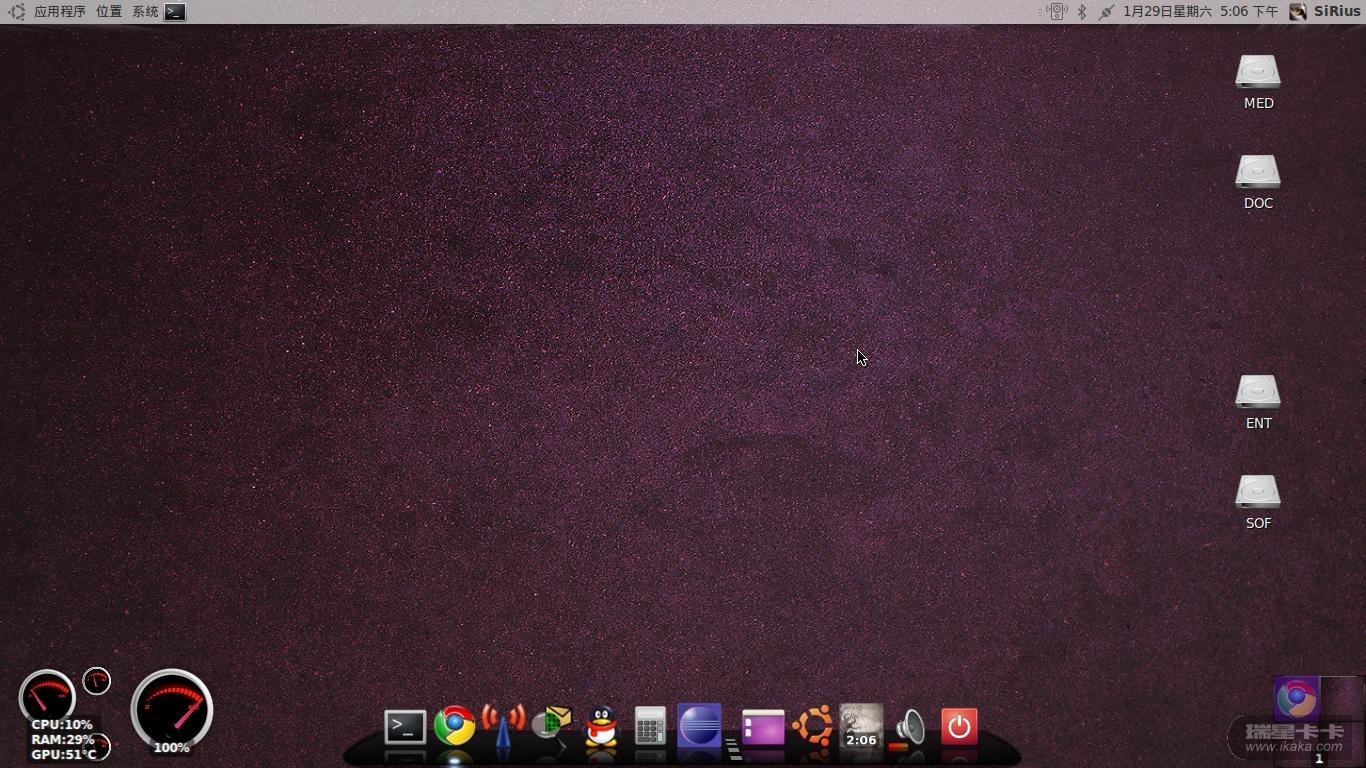This screenshot has height=768, width=1366.
Task: Open the SiRius user menu
Action: point(1325,12)
